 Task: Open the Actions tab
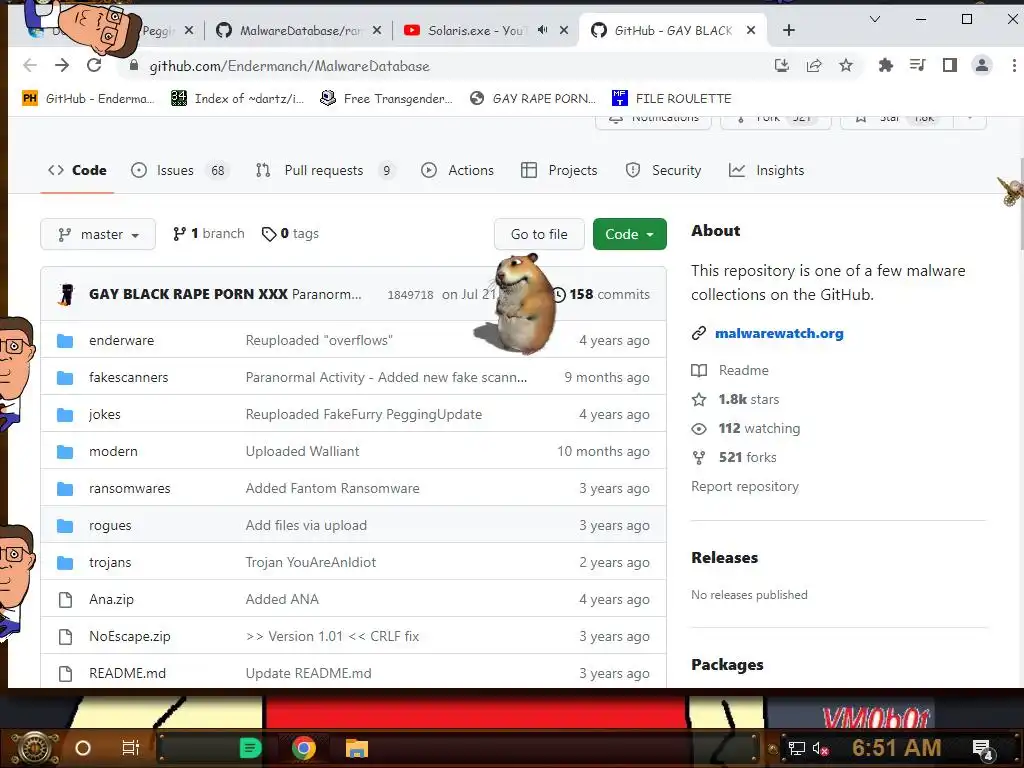(458, 170)
